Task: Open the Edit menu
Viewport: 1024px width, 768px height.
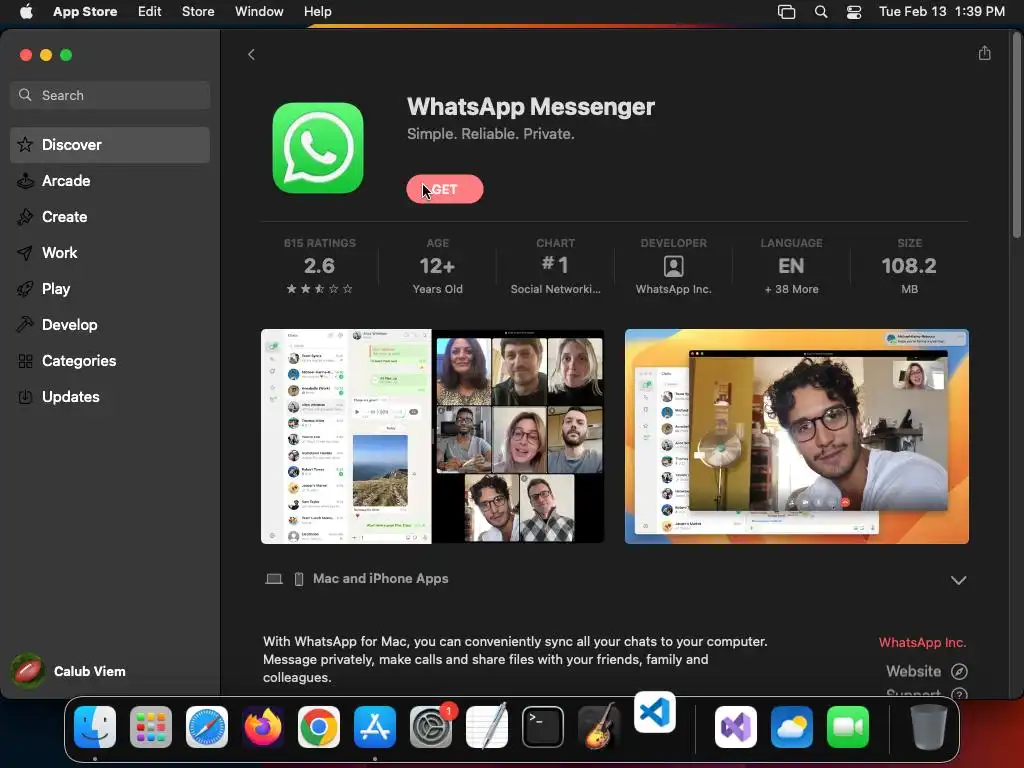Action: point(150,12)
